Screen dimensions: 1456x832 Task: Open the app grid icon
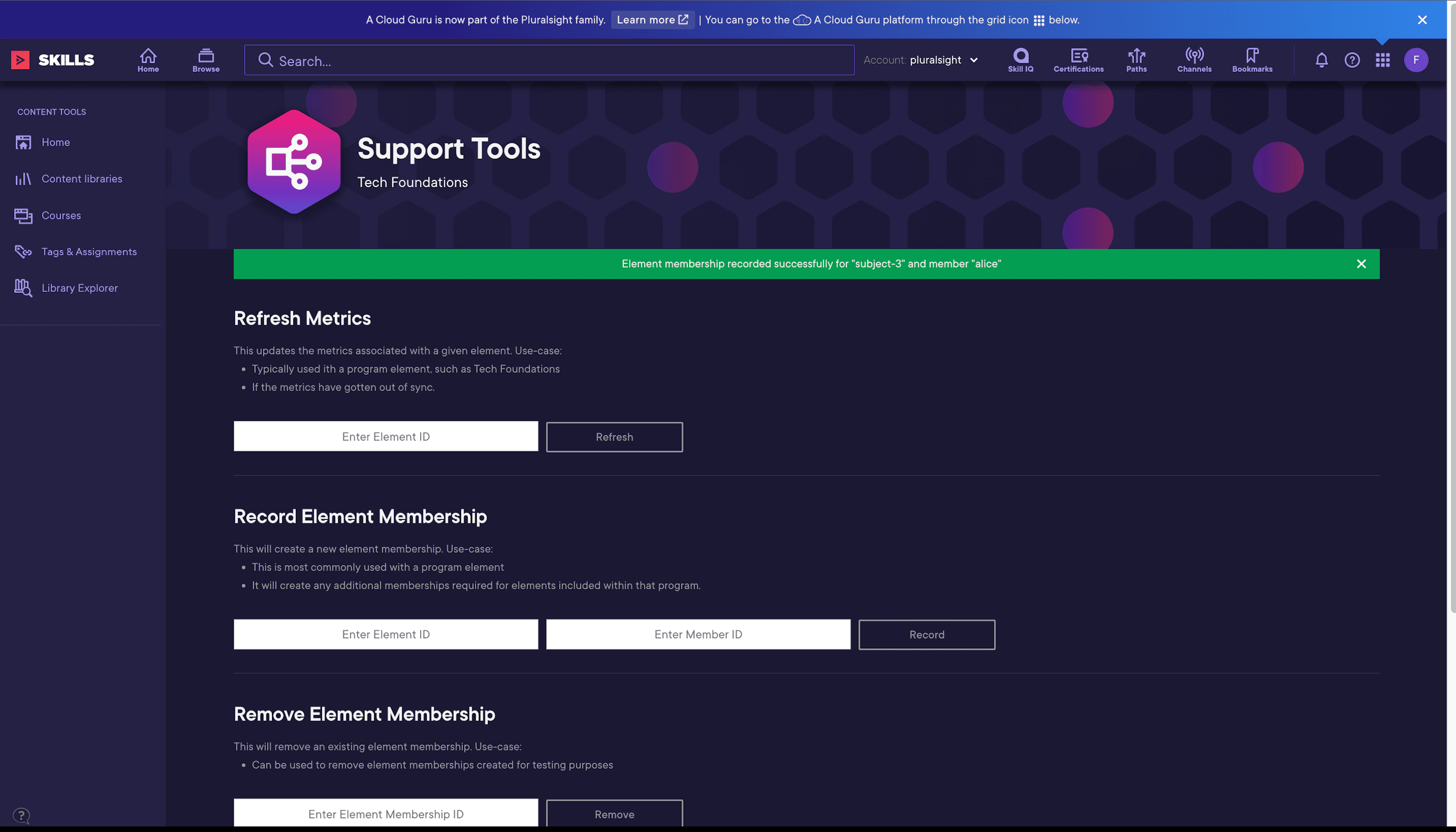click(1383, 60)
